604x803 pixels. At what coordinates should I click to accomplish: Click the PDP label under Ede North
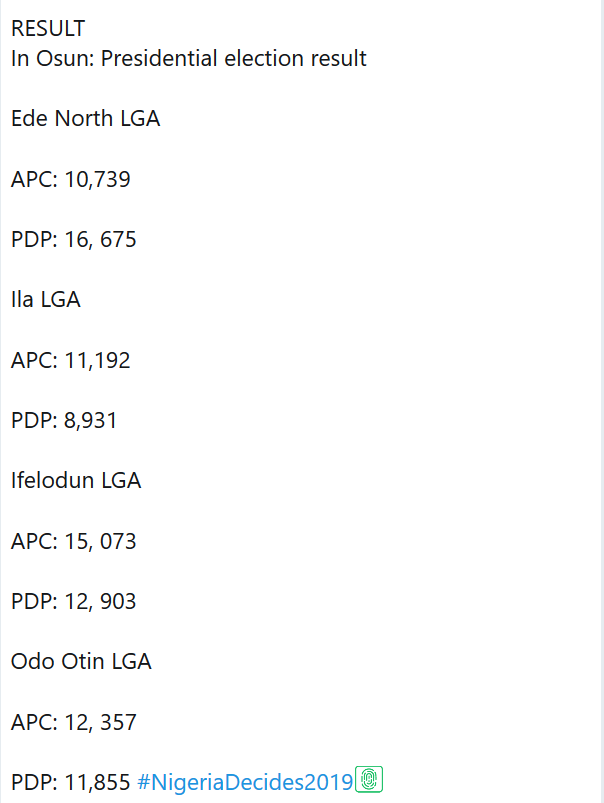[32, 240]
